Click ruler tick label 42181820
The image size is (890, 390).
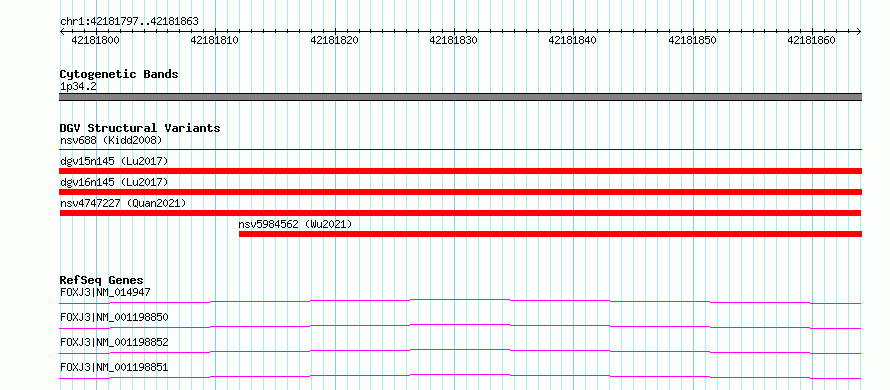(x=334, y=41)
